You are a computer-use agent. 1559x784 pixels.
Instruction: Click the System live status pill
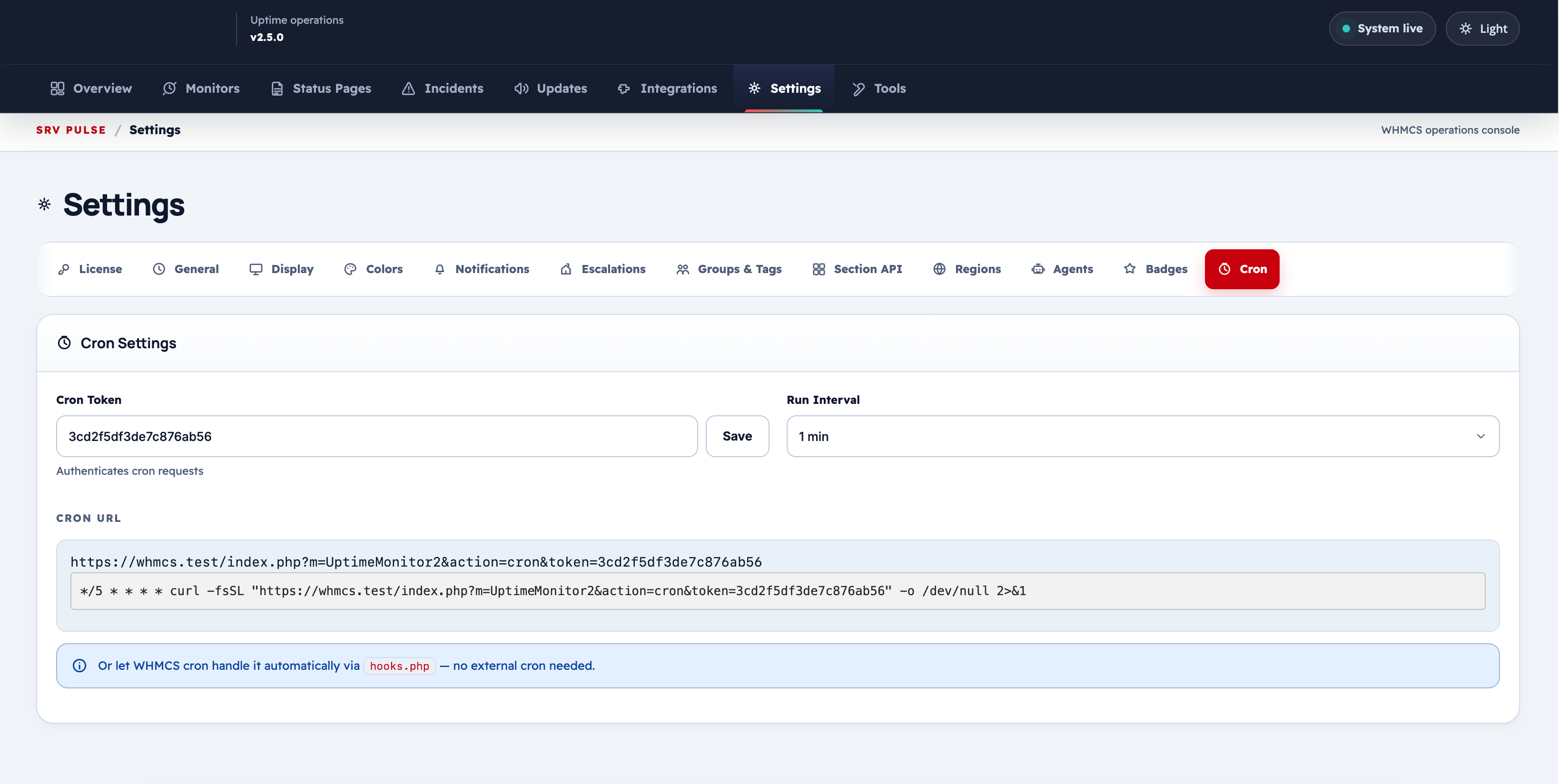(x=1381, y=29)
